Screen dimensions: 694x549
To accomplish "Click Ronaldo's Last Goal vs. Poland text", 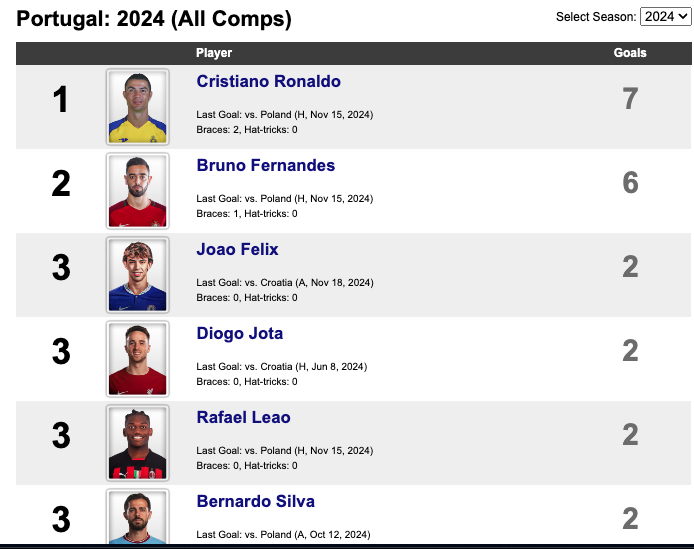I will [x=285, y=115].
